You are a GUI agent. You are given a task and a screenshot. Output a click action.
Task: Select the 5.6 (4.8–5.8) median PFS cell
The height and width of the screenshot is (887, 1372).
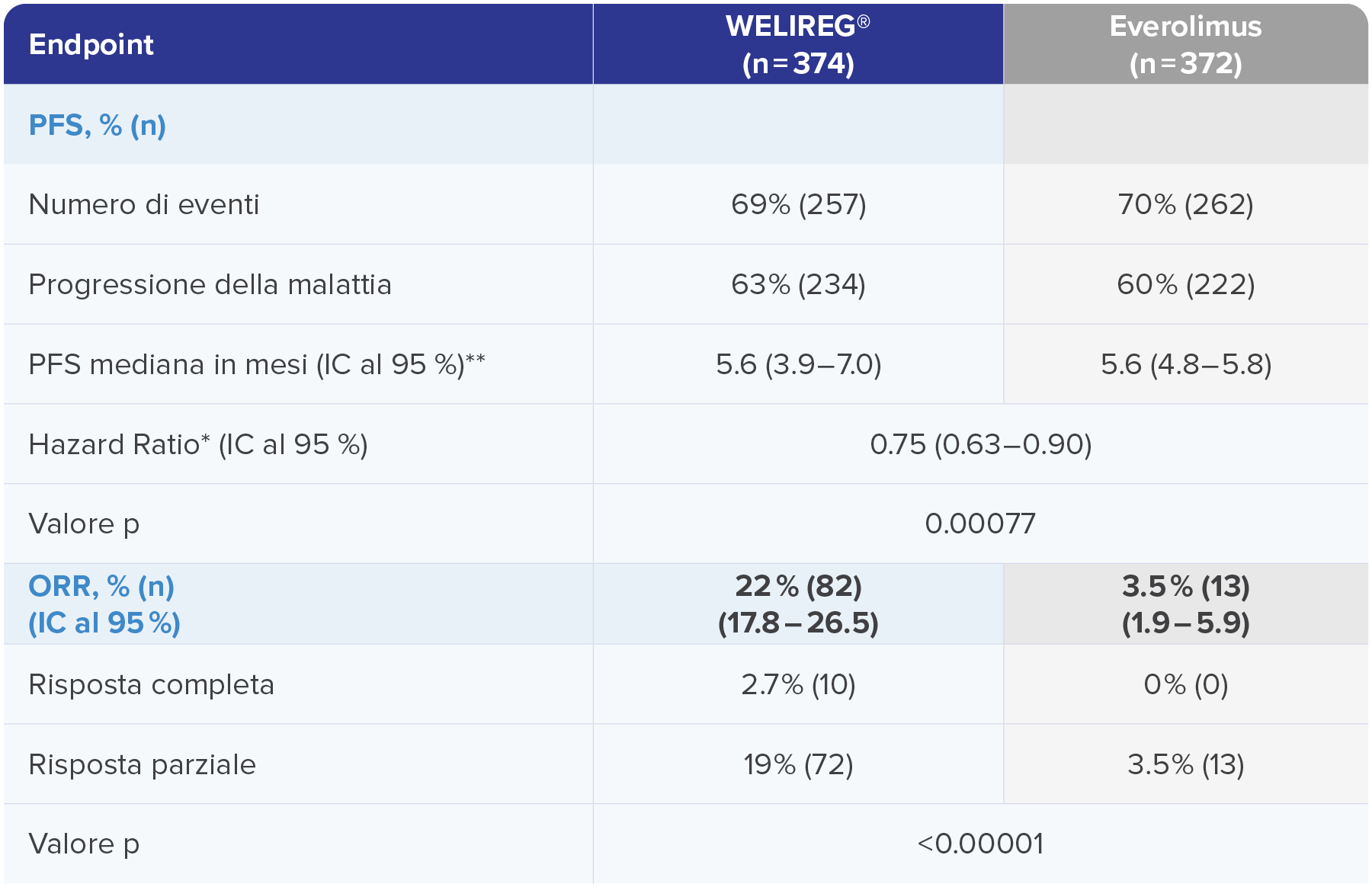coord(1185,364)
